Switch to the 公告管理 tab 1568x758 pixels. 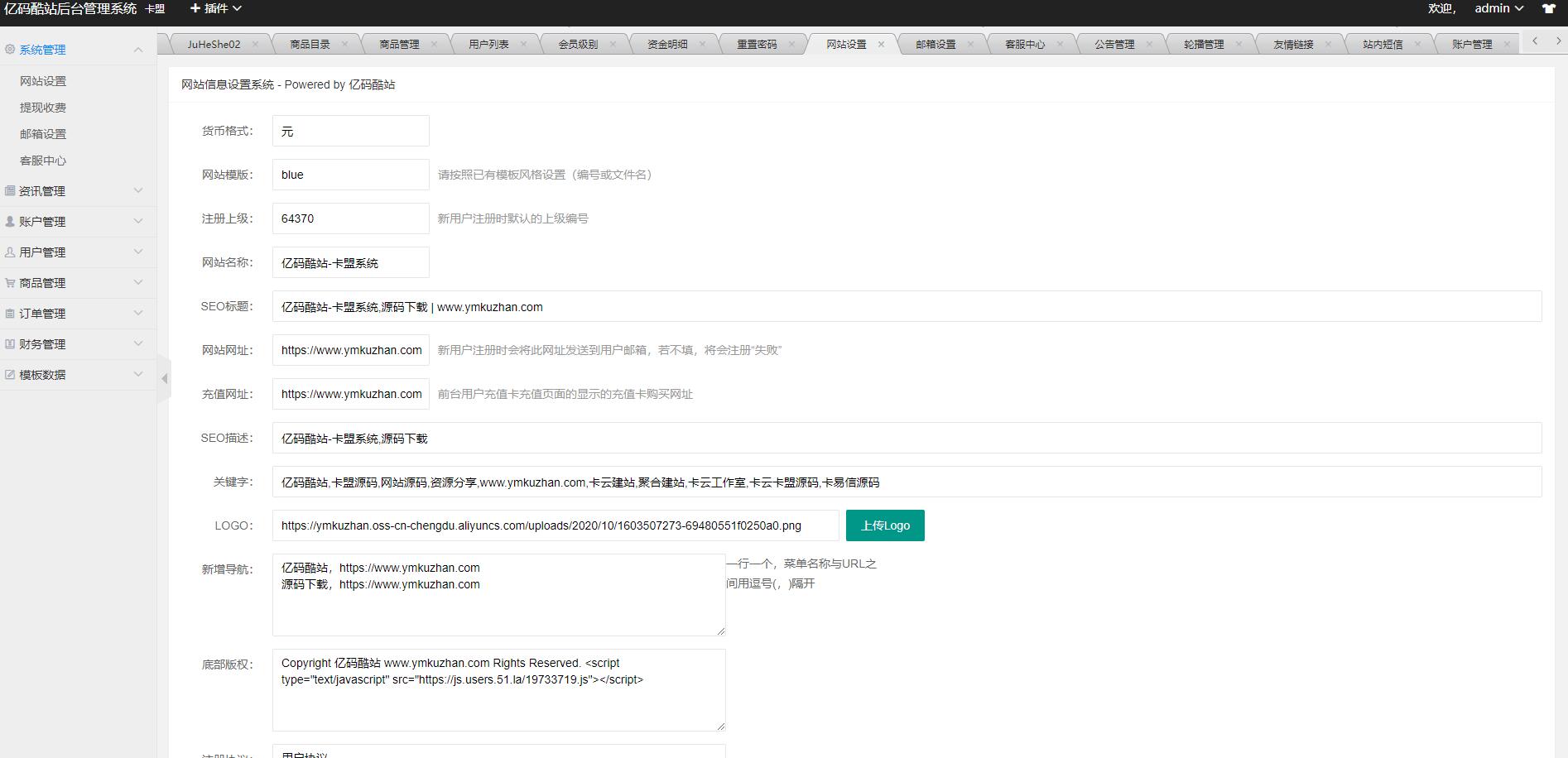1114,45
